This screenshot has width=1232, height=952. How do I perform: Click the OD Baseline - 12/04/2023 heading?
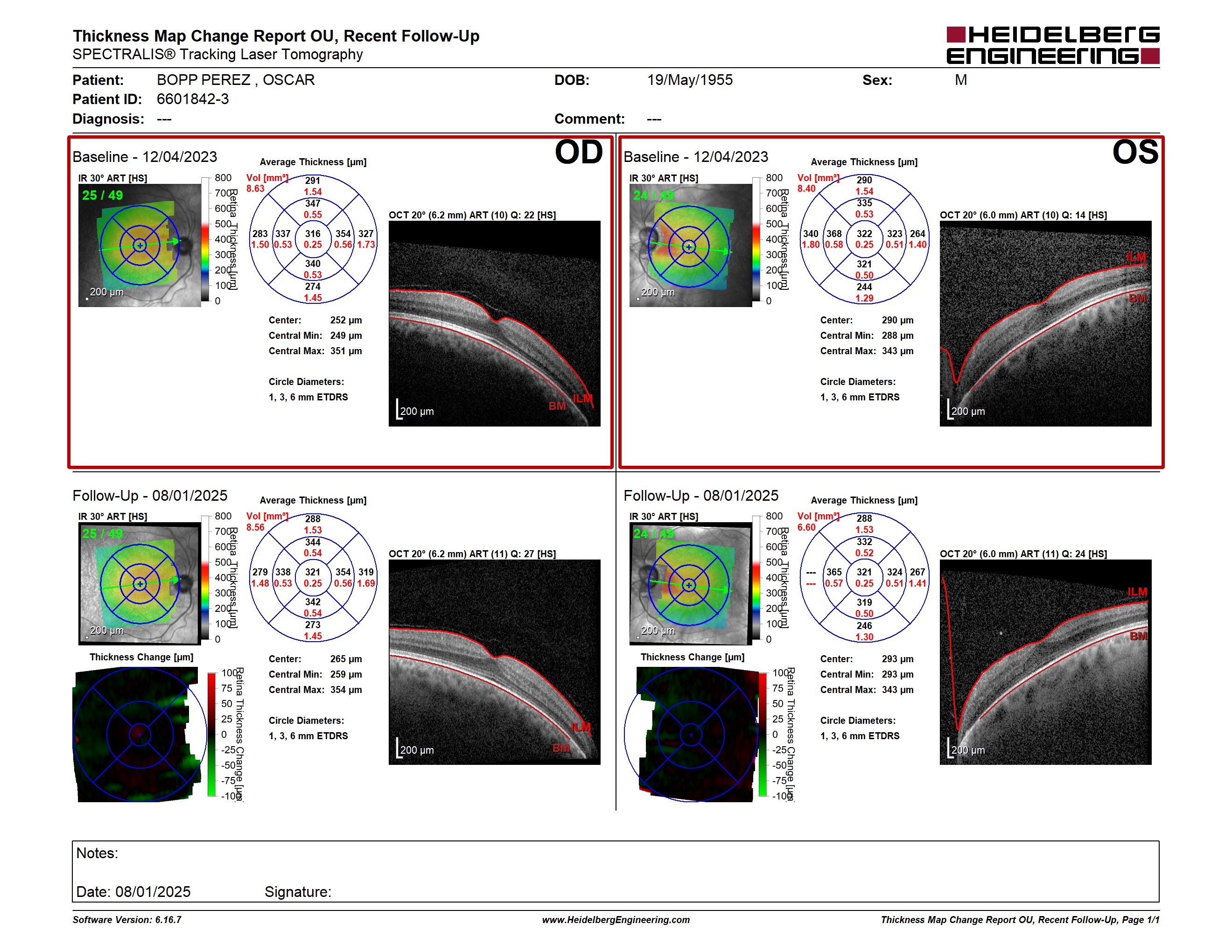(144, 157)
